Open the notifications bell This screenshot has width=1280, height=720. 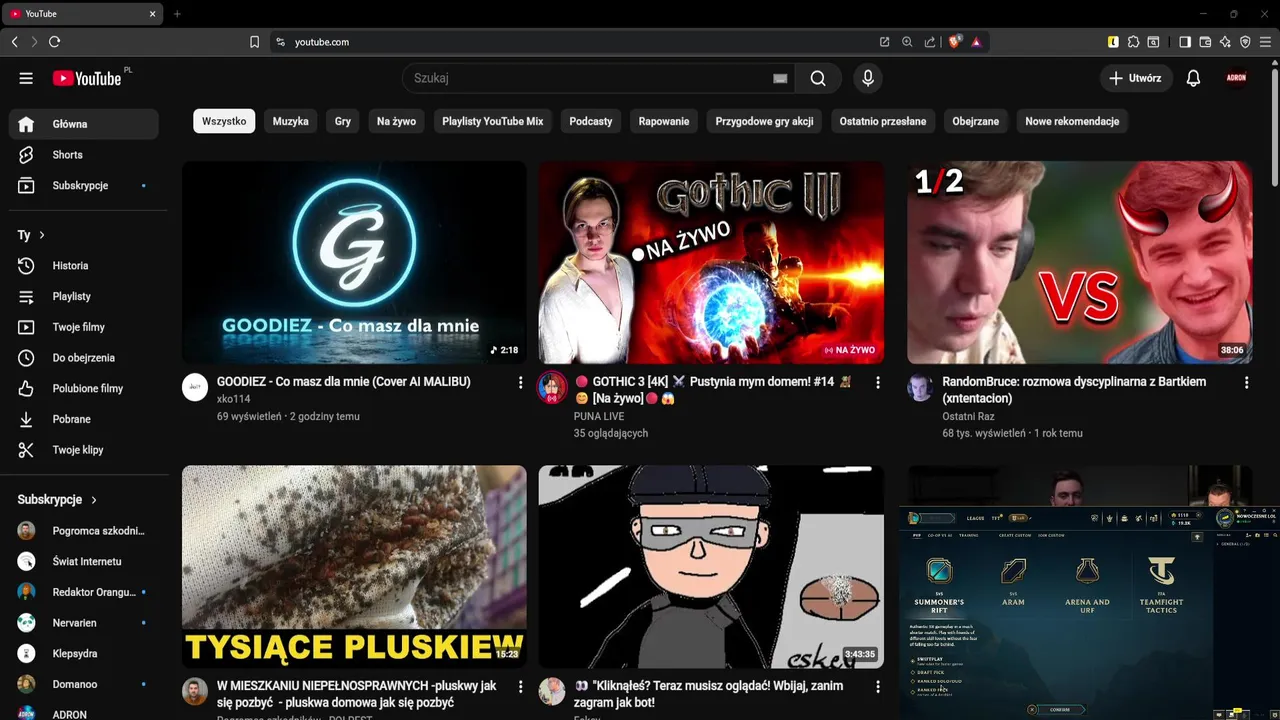click(x=1193, y=78)
